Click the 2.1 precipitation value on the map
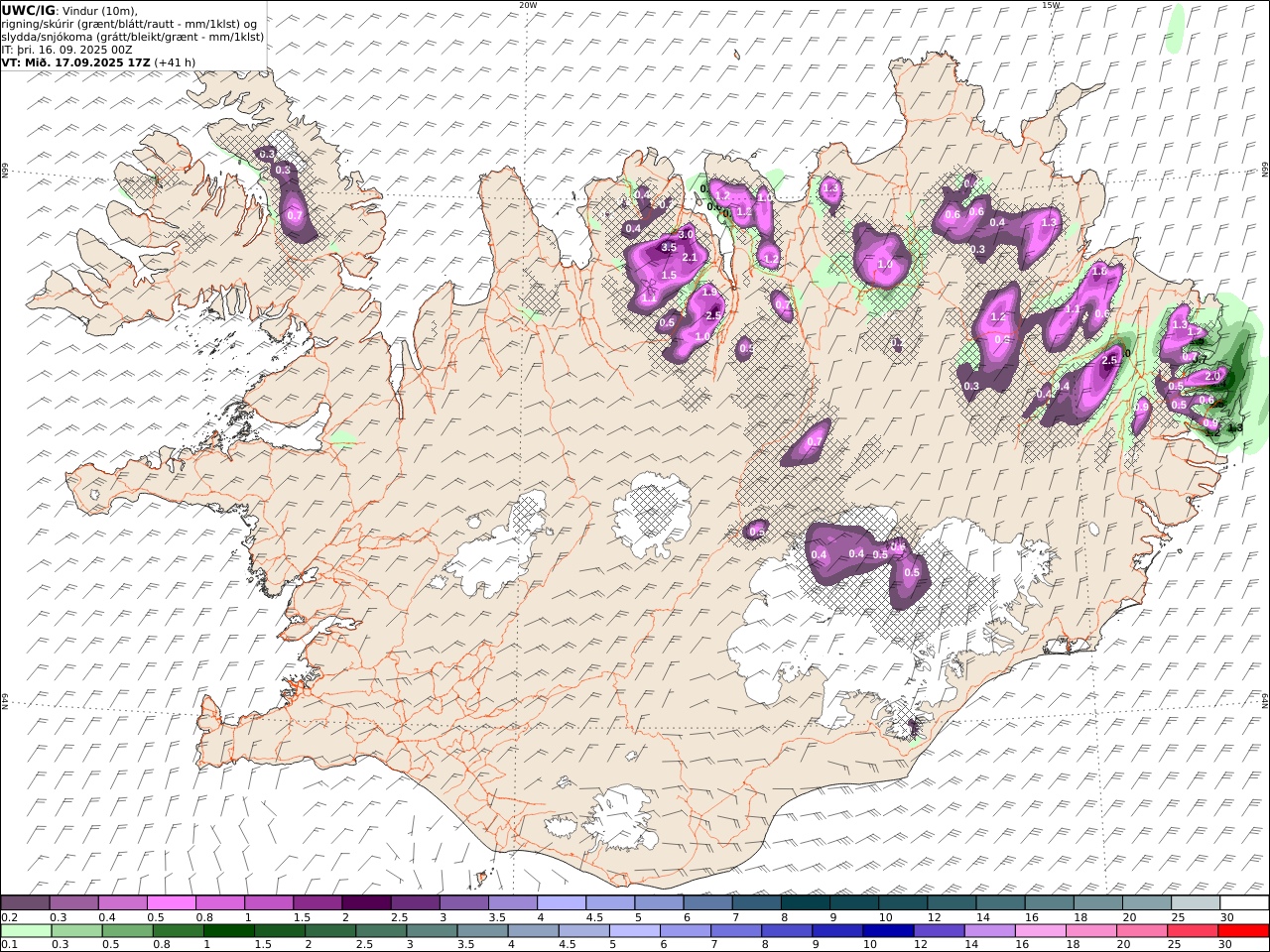This screenshot has height=952, width=1270. click(x=692, y=258)
